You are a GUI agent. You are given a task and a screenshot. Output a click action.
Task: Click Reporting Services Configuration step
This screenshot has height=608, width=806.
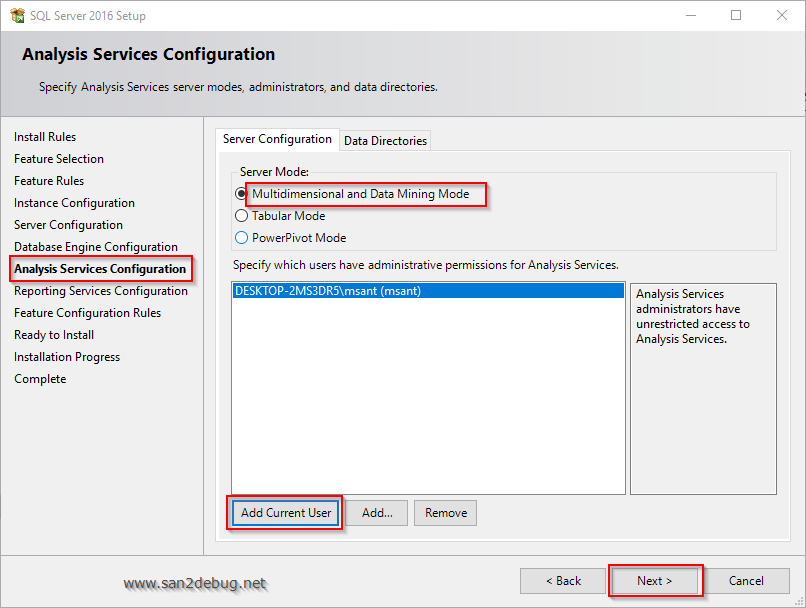pos(101,291)
